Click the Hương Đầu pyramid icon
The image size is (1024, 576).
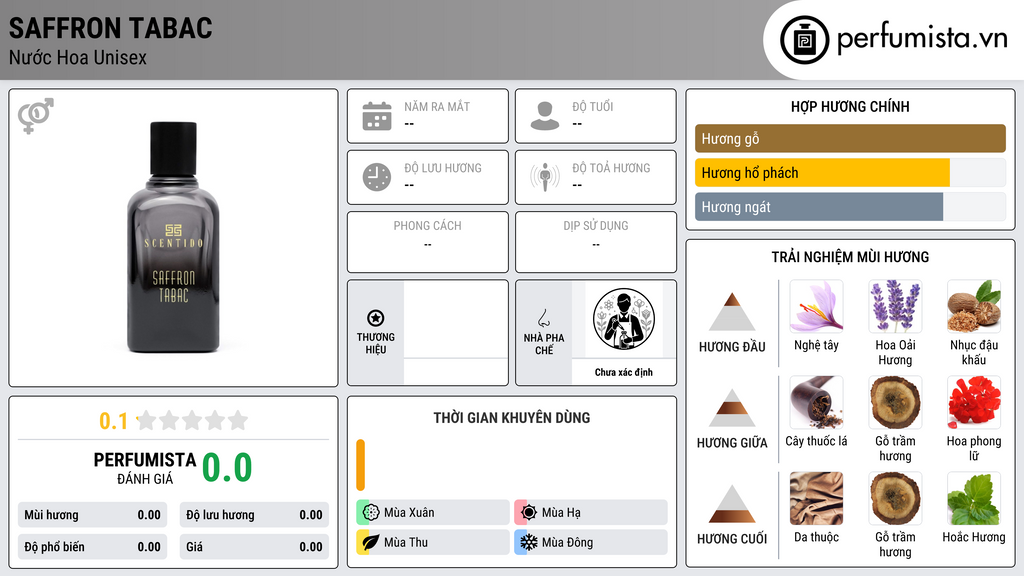tap(732, 312)
